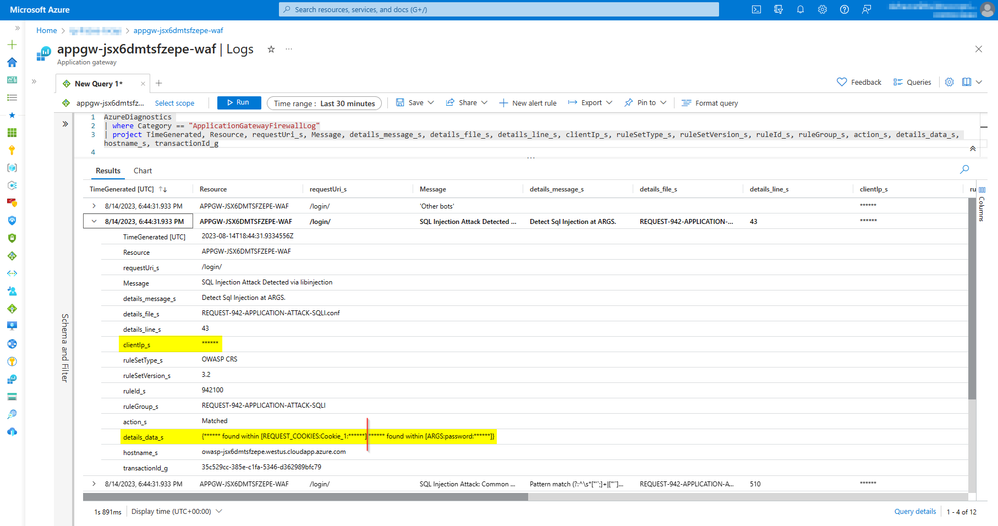Open the help question mark icon

pyautogui.click(x=844, y=10)
